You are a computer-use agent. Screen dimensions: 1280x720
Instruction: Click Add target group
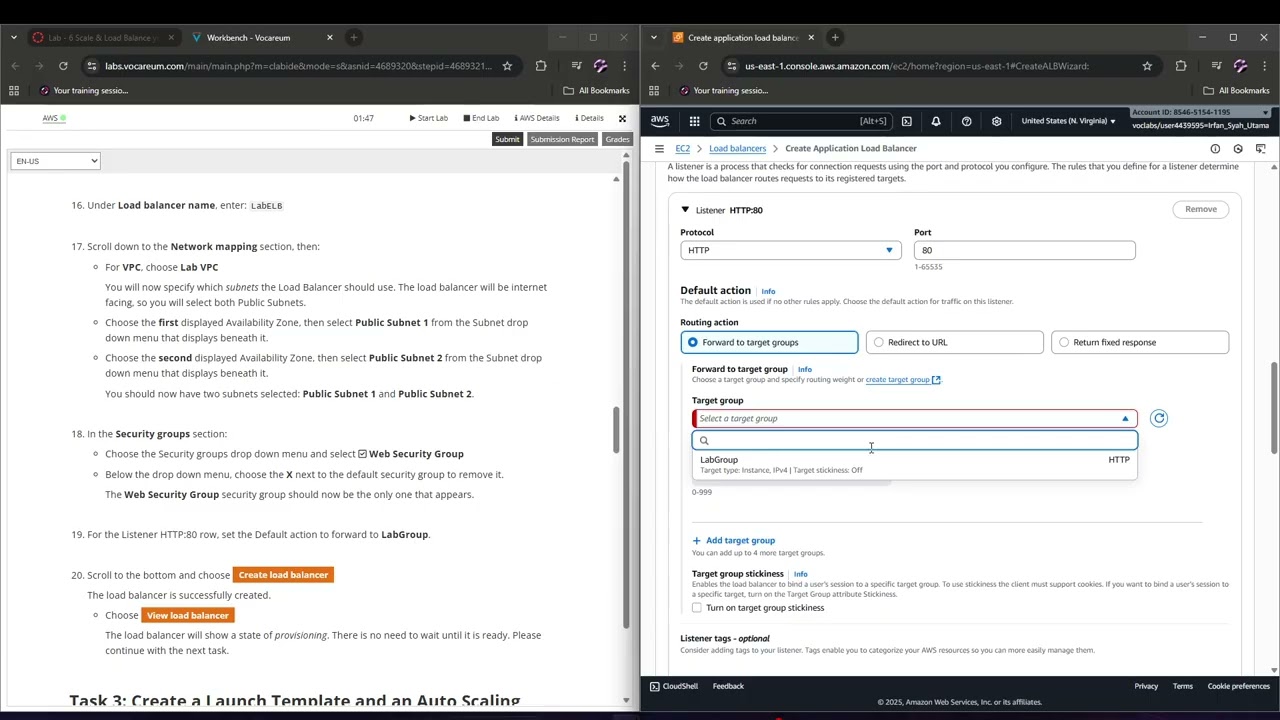coord(733,540)
